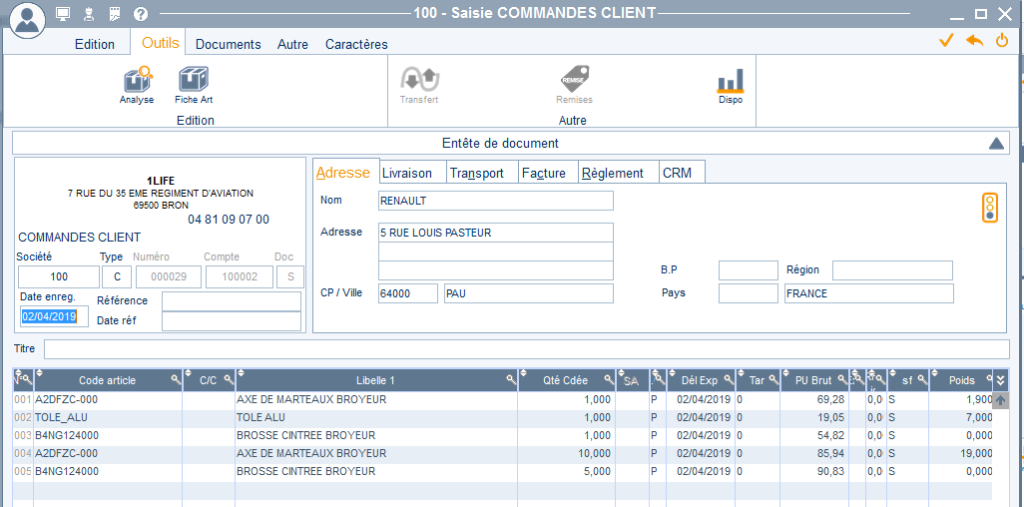Click the search icon in sf header
Viewport: 1024px width, 507px height.
[921, 379]
